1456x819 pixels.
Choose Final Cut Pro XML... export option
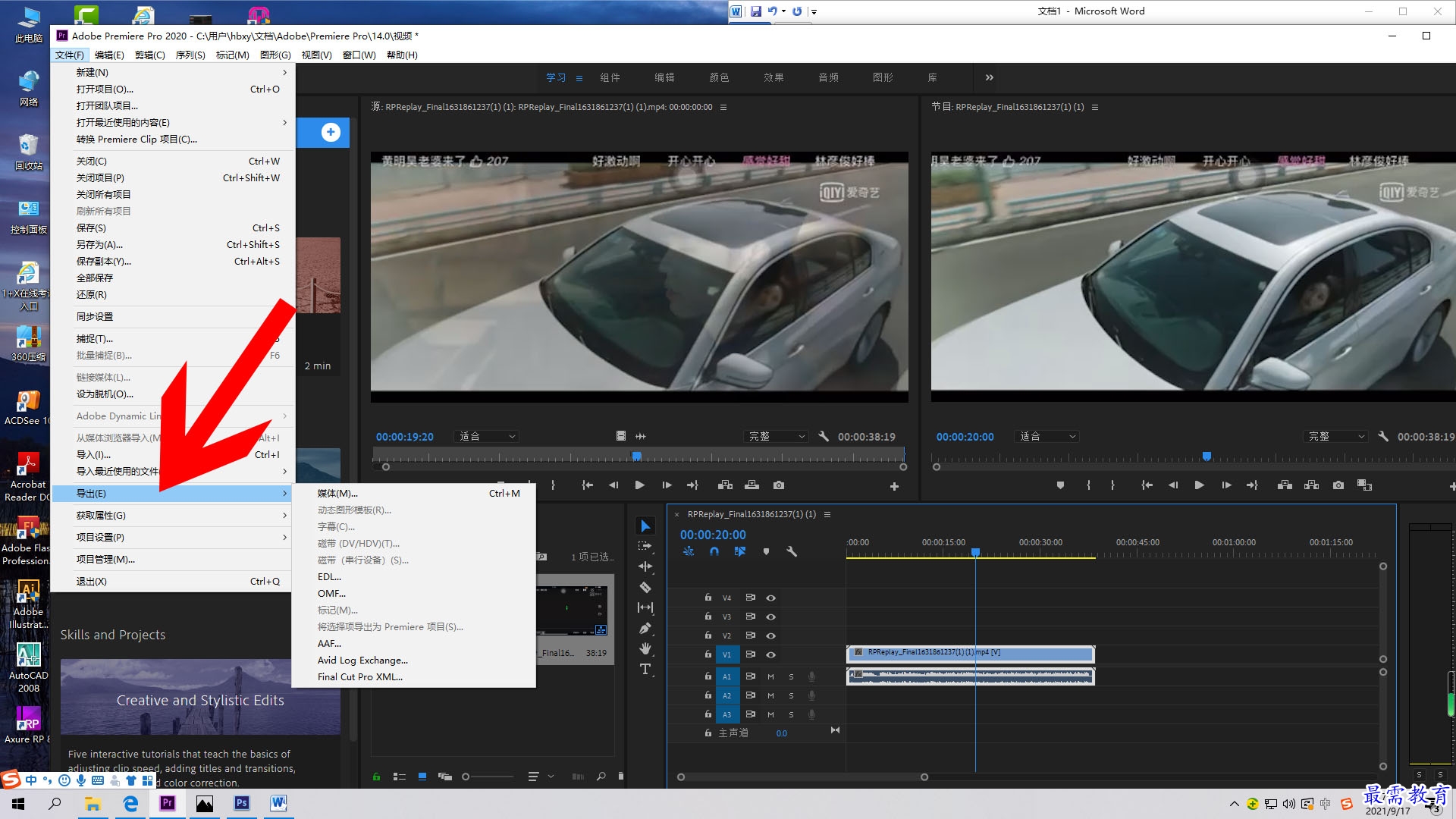coord(414,677)
